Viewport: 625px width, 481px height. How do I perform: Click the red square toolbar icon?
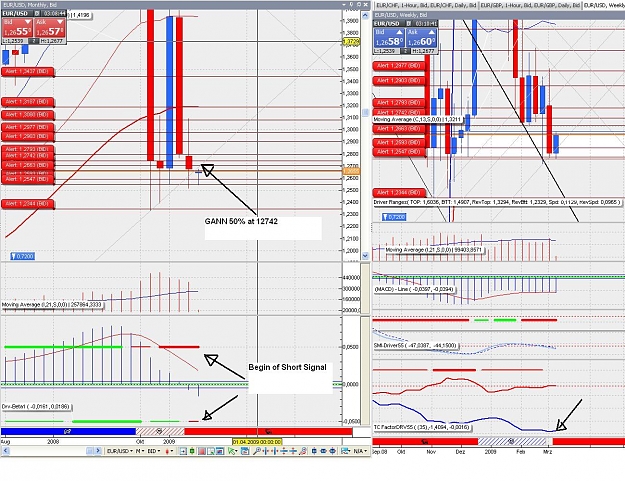point(201,451)
